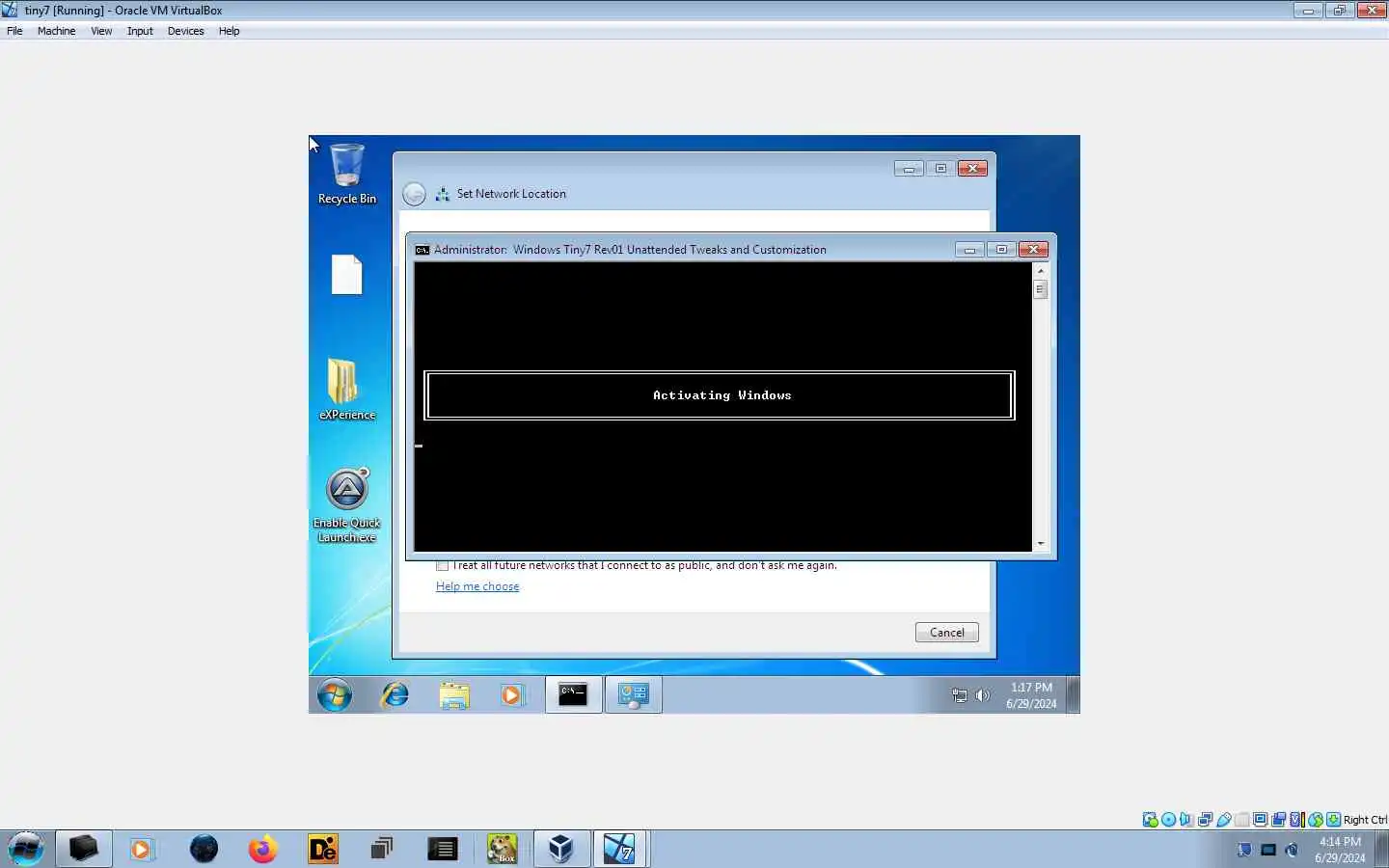The height and width of the screenshot is (868, 1389).
Task: Select the Set Network Location taskbar button
Action: click(634, 694)
